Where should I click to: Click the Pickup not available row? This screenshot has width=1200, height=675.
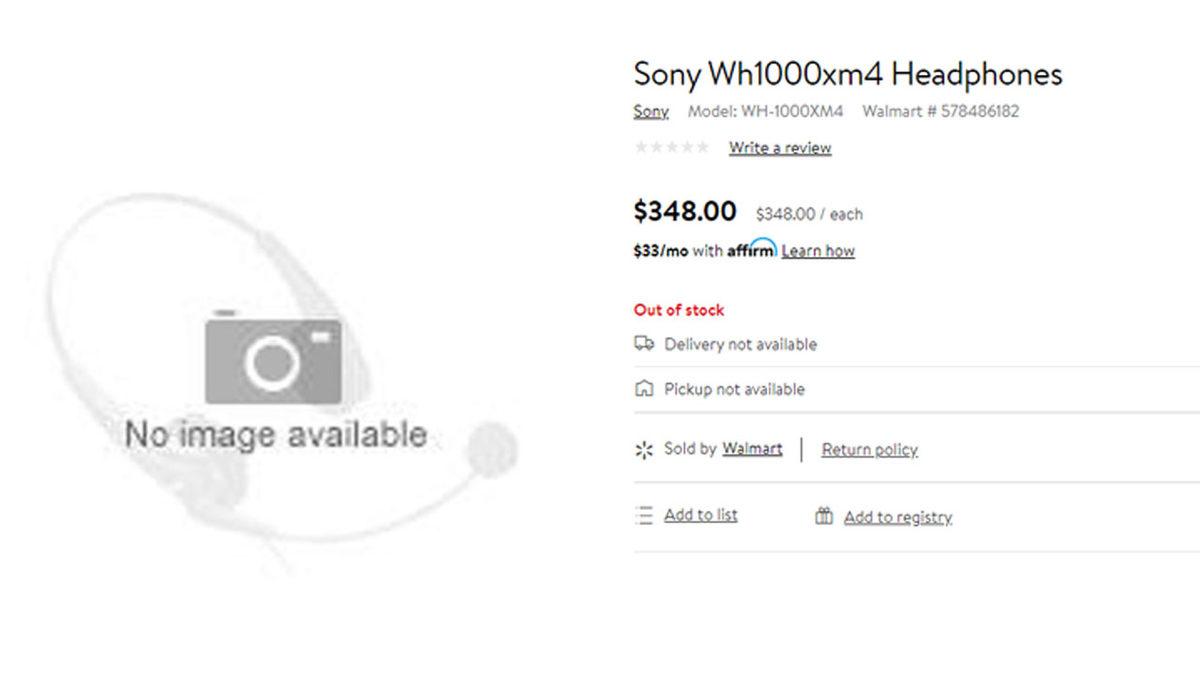pyautogui.click(x=732, y=389)
